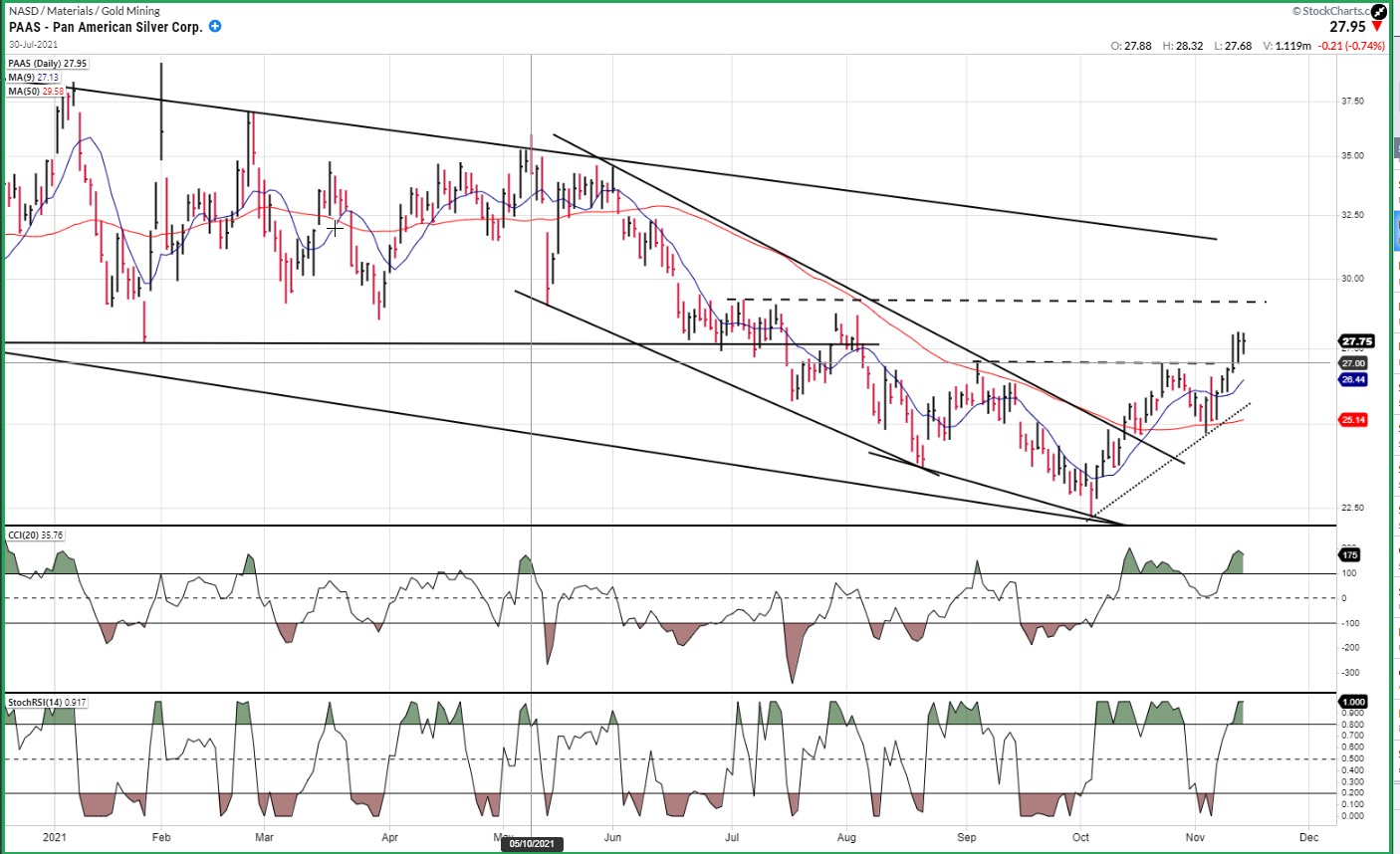Click the red down-triangle next to 27.95
Image resolution: width=1400 pixels, height=854 pixels.
click(1377, 27)
